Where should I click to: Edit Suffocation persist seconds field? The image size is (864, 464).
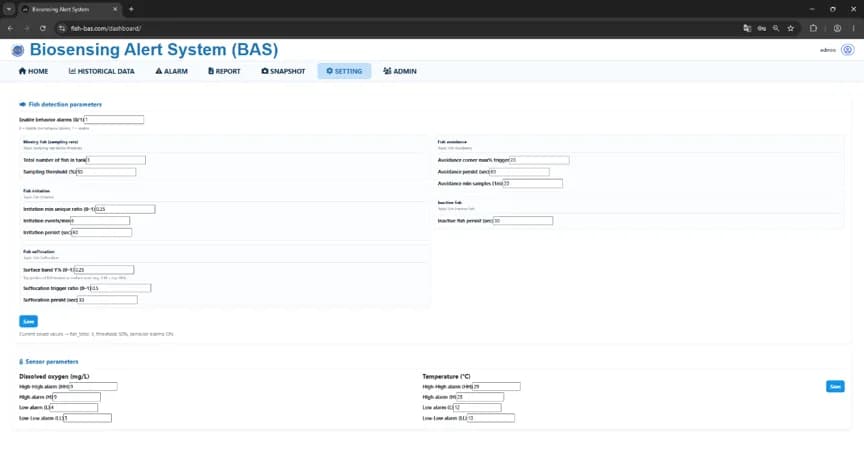pyautogui.click(x=107, y=300)
